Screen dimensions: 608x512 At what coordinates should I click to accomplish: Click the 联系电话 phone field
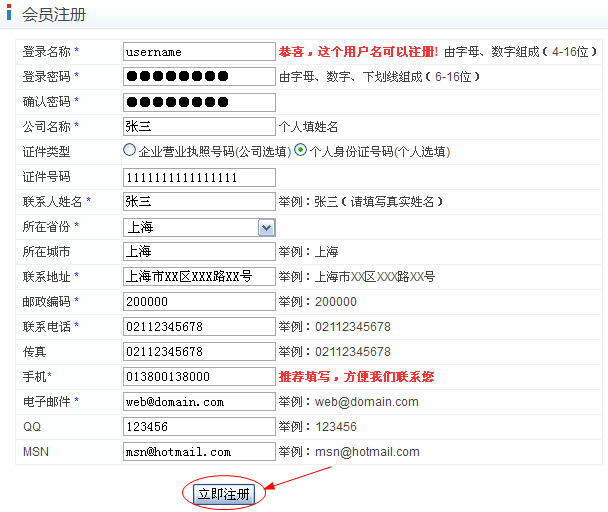[199, 327]
